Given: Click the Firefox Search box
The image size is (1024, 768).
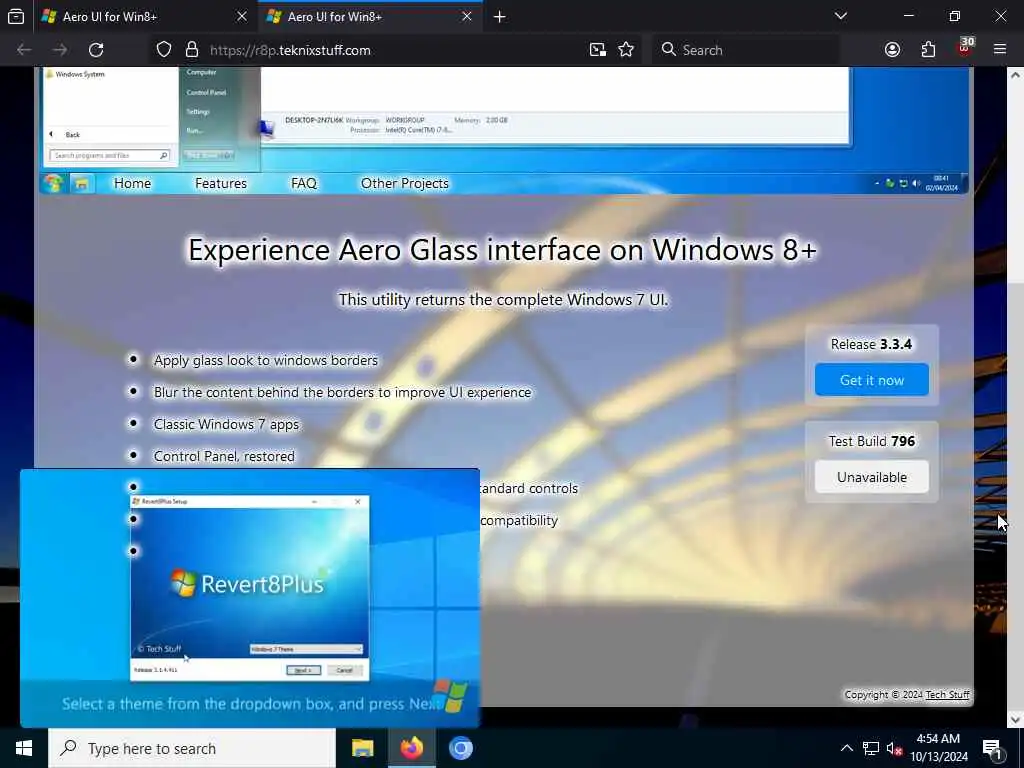Looking at the screenshot, I should (746, 50).
